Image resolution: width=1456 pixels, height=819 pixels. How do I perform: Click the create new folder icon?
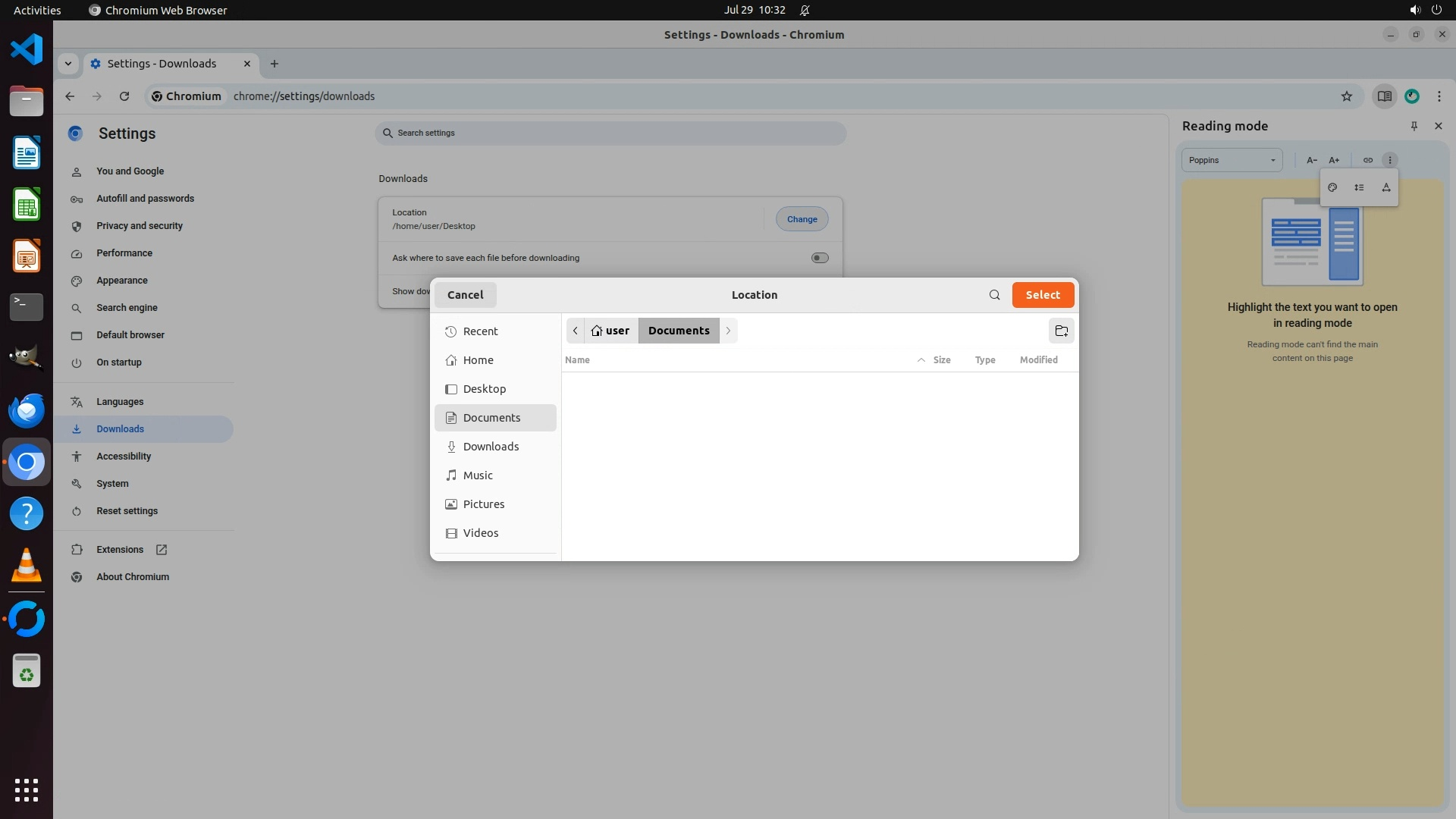tap(1061, 331)
